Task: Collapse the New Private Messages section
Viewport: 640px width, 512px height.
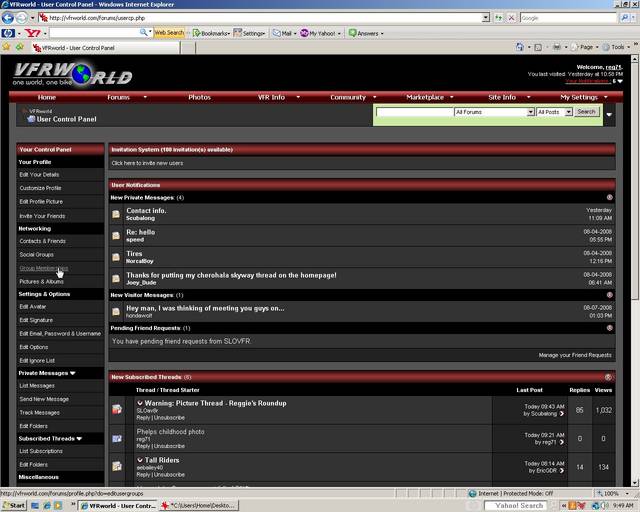Action: [609, 197]
